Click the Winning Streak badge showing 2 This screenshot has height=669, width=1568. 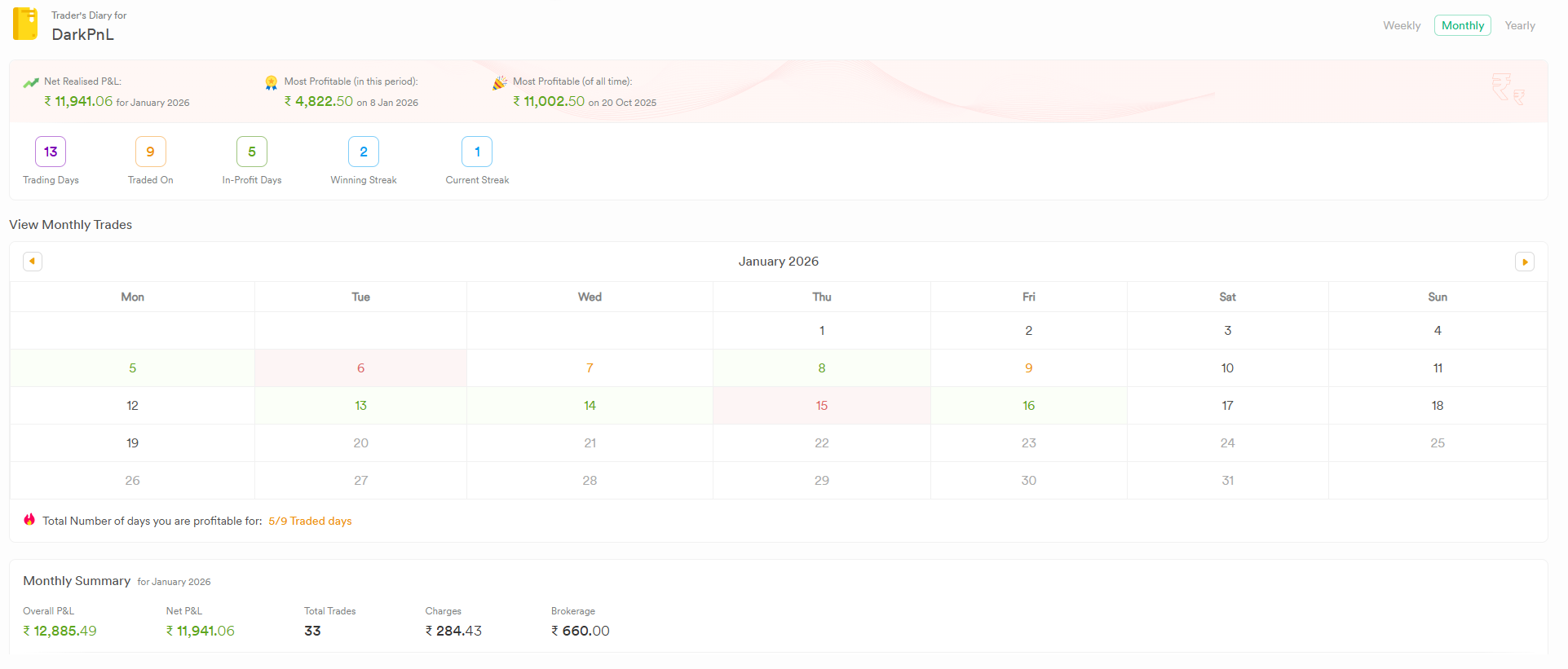pos(364,152)
